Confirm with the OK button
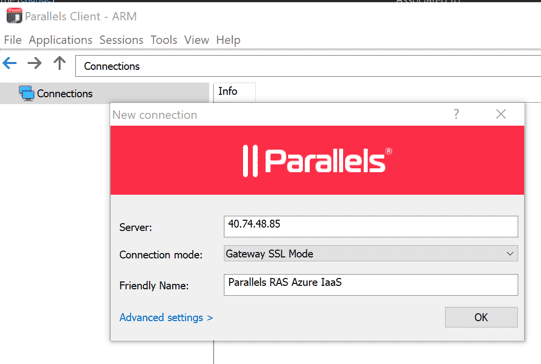This screenshot has width=541, height=364. 481,317
